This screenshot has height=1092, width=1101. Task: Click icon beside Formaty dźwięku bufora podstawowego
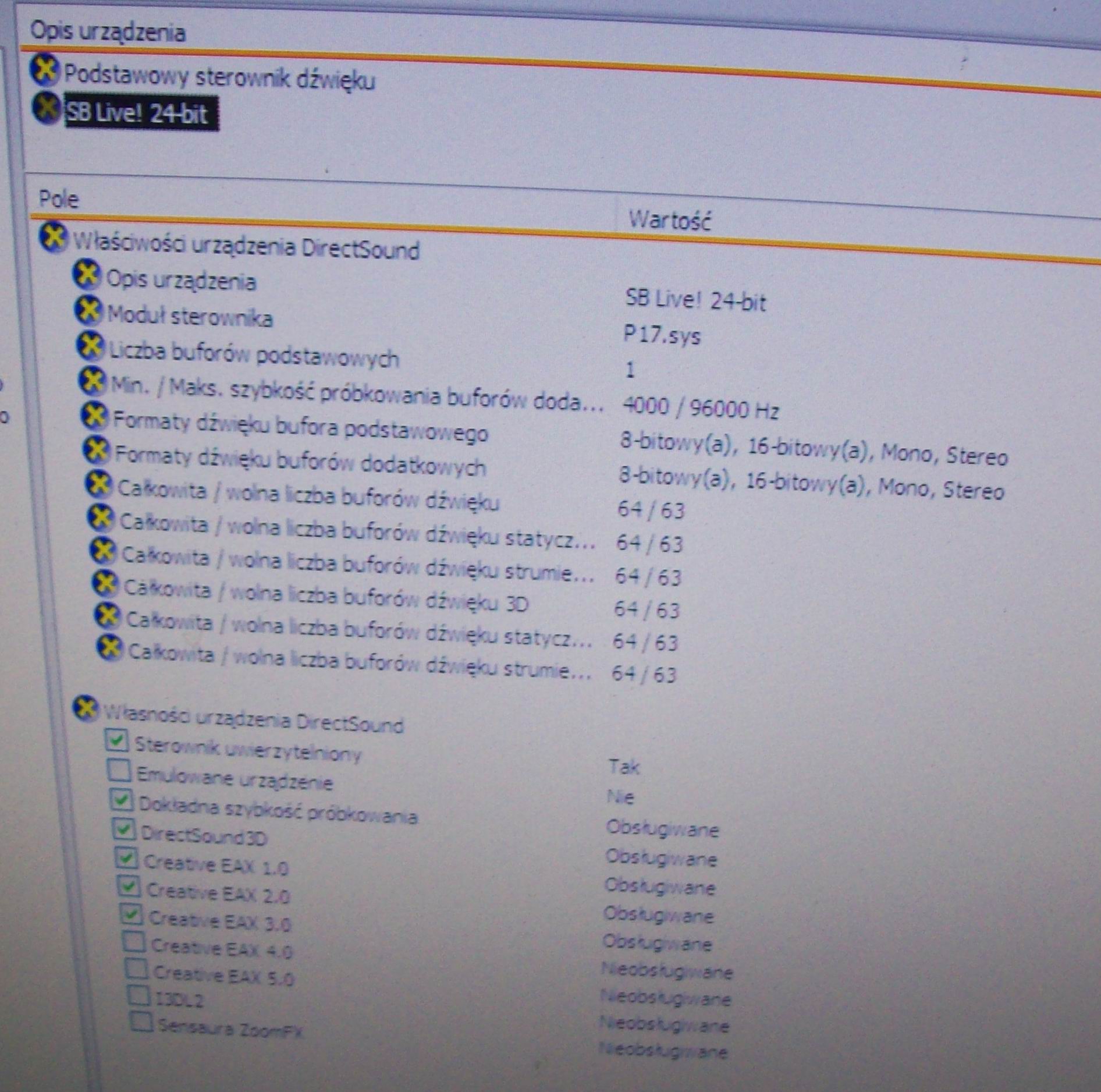(x=95, y=415)
